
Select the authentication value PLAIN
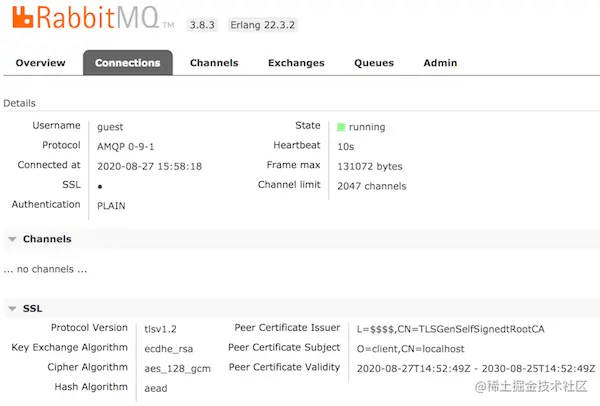point(111,206)
